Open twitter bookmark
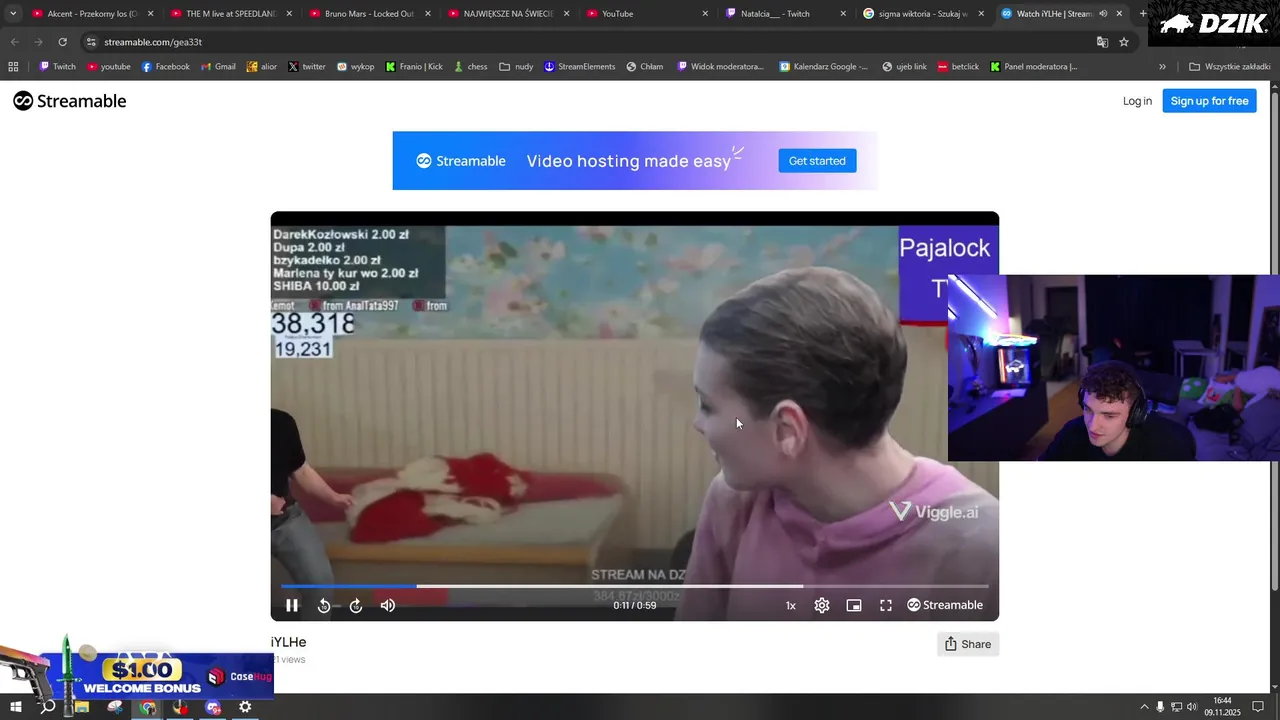The image size is (1280, 720). pyautogui.click(x=307, y=67)
